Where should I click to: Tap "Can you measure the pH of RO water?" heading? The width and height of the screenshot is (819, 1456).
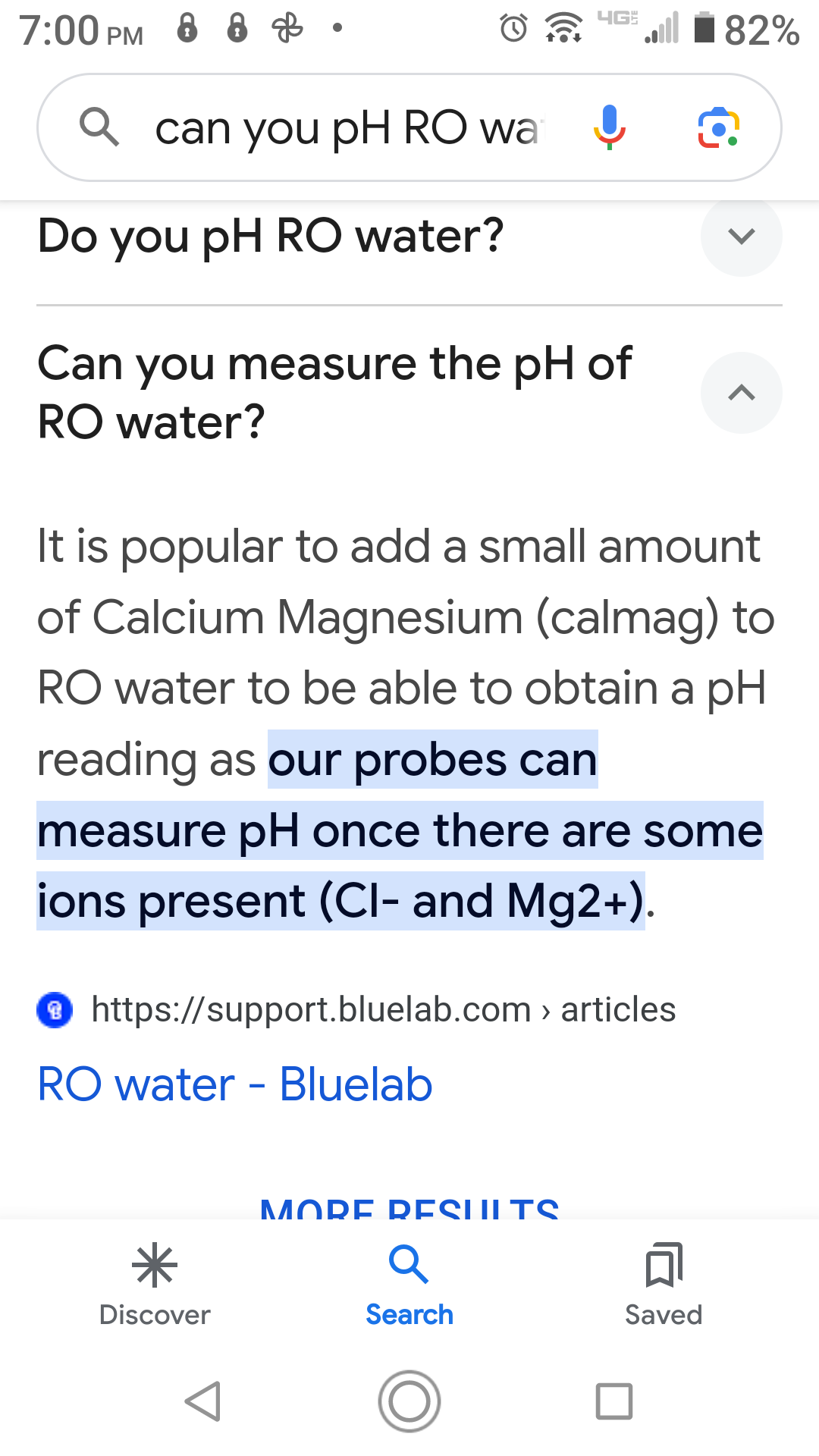(334, 392)
